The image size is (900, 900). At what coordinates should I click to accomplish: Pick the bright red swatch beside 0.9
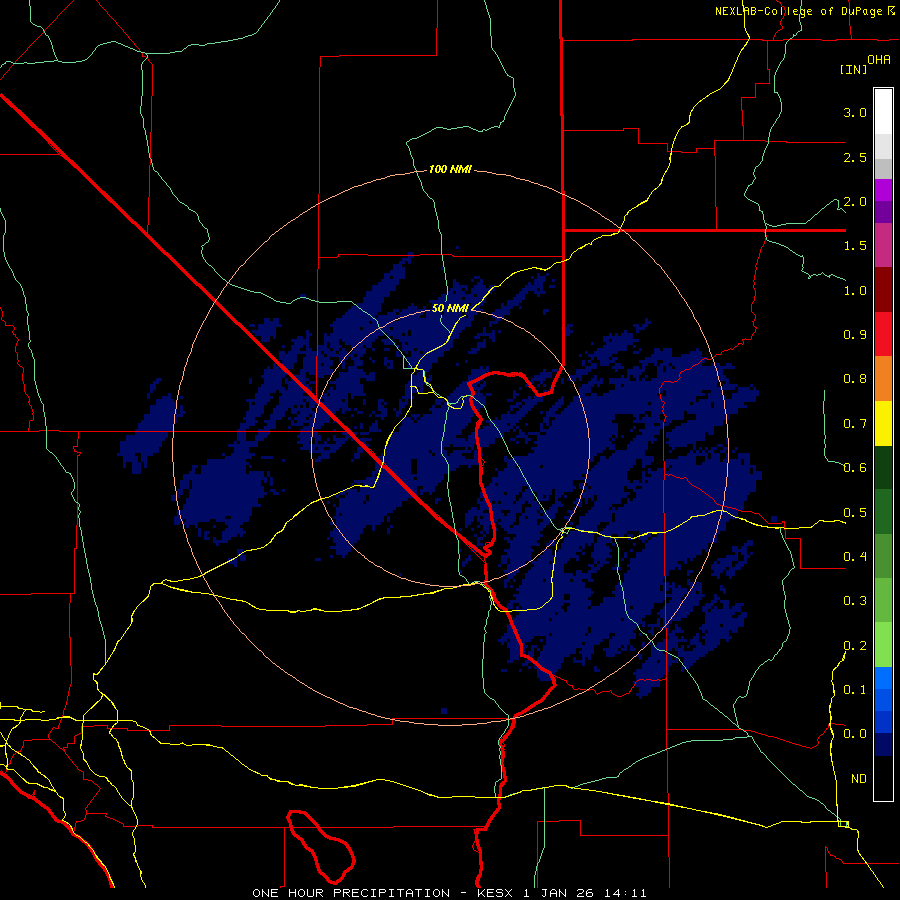pos(883,334)
